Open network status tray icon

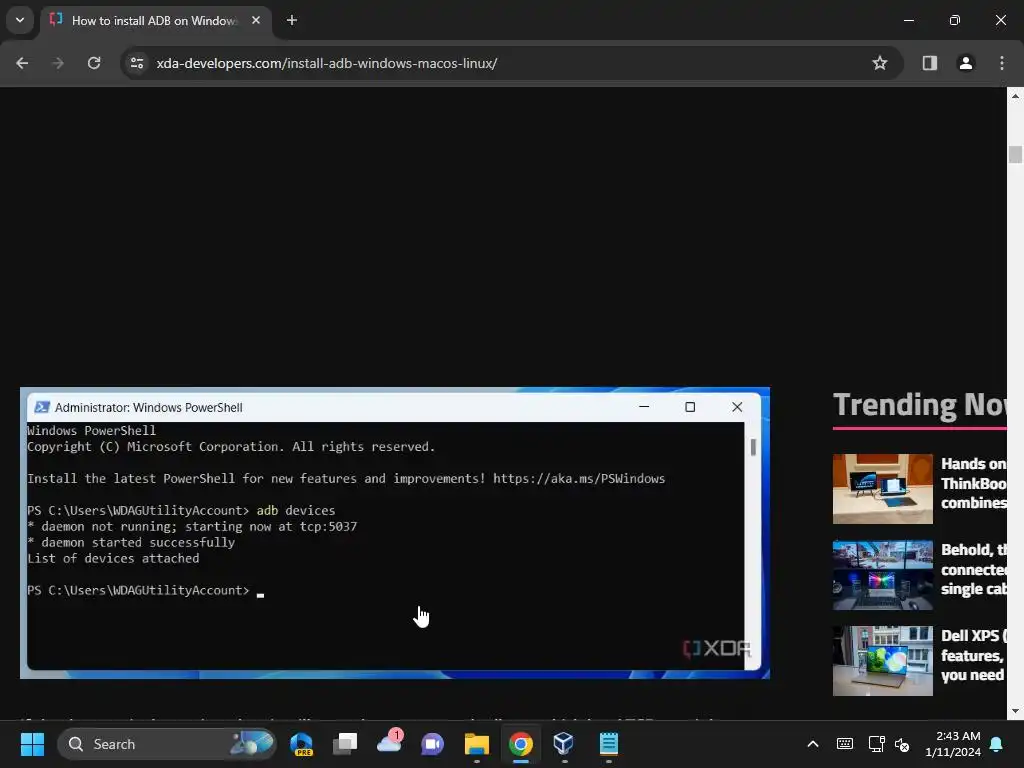pos(876,744)
